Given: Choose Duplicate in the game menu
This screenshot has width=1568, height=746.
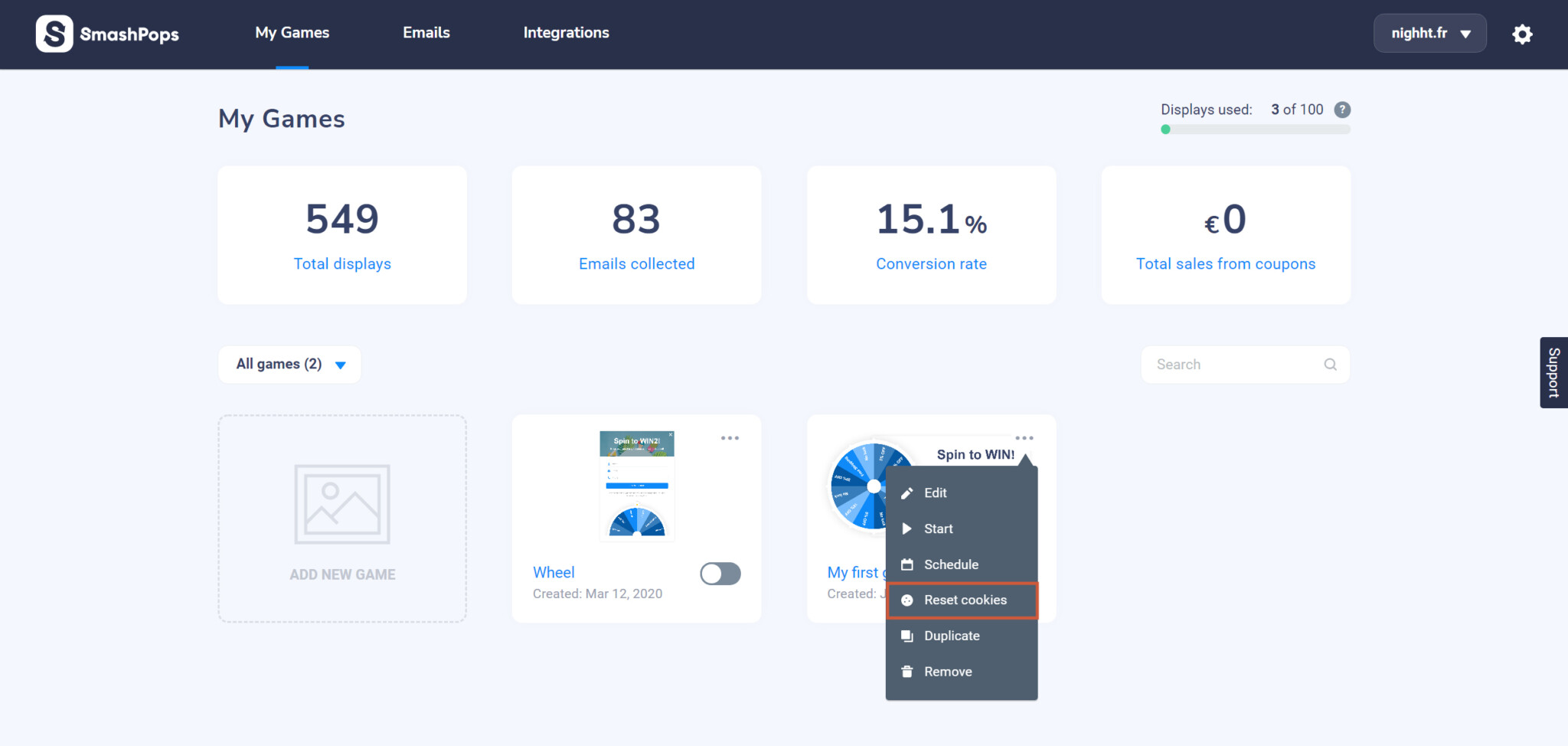Looking at the screenshot, I should point(952,636).
